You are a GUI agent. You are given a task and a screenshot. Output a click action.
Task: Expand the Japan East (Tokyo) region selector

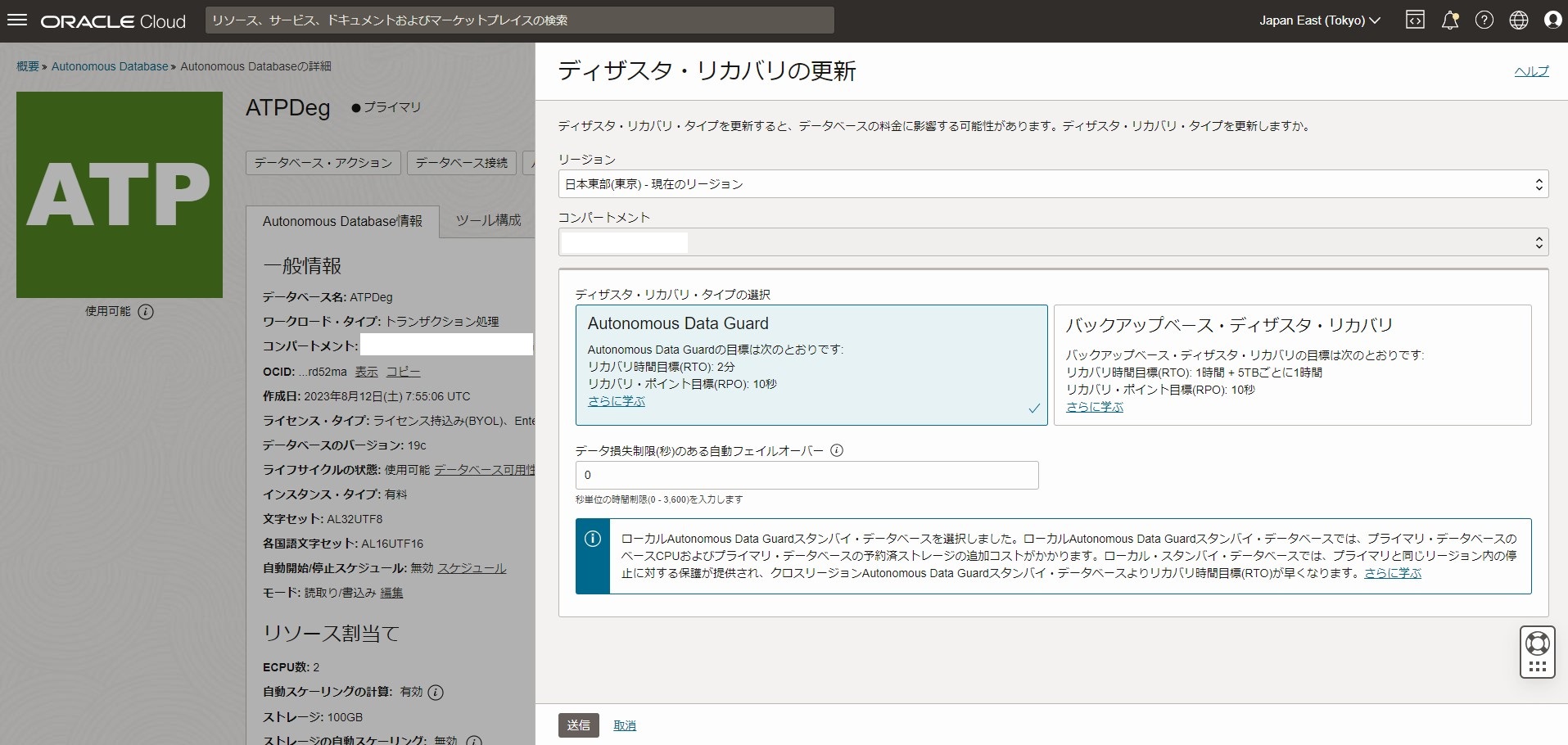tap(1319, 20)
